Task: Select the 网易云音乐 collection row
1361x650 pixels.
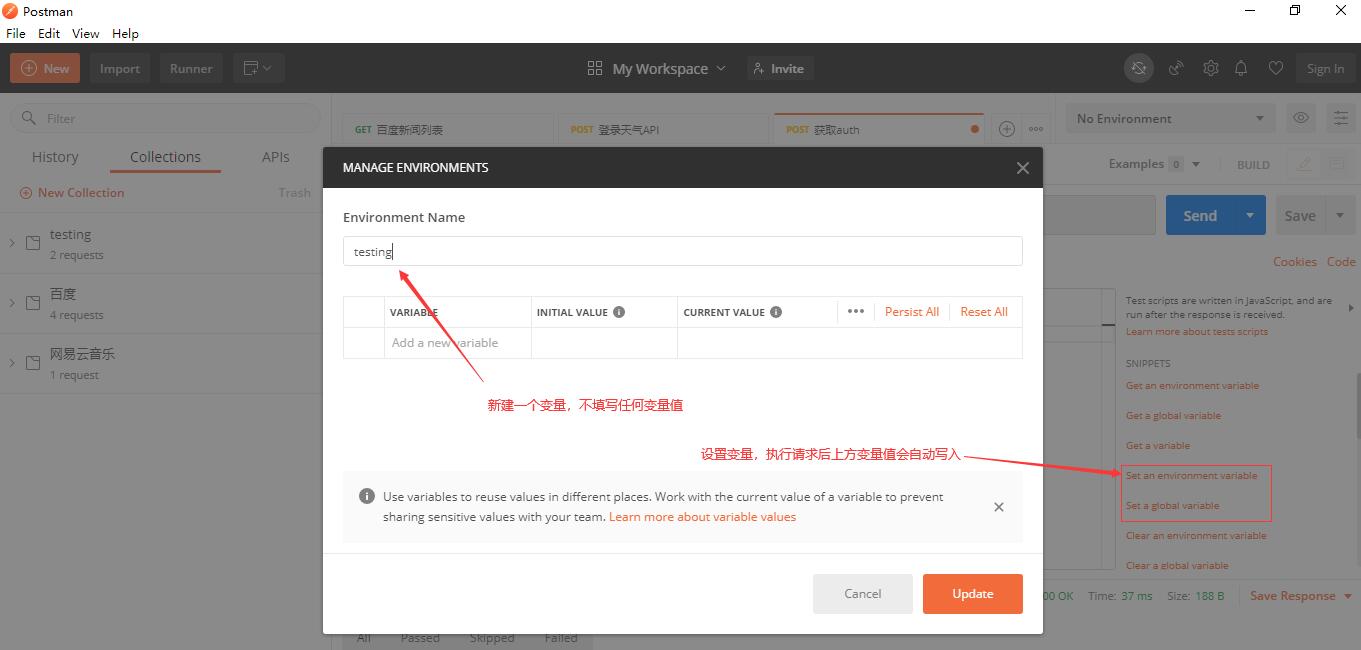Action: [165, 363]
